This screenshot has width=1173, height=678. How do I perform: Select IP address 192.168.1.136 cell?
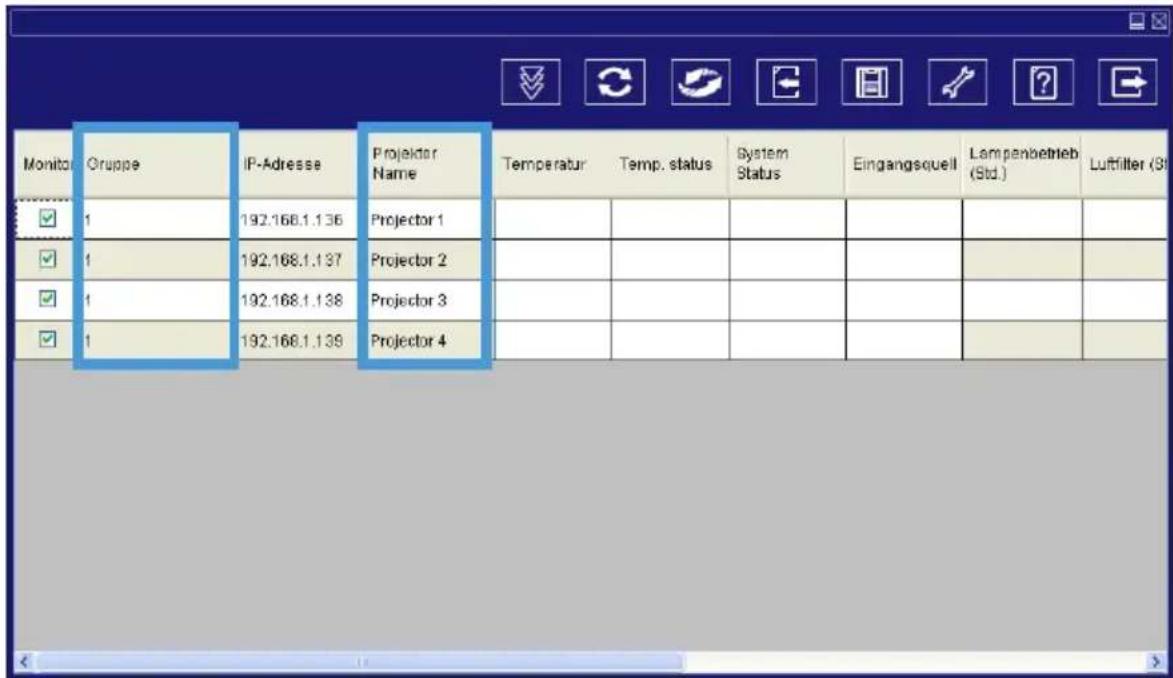pos(298,219)
